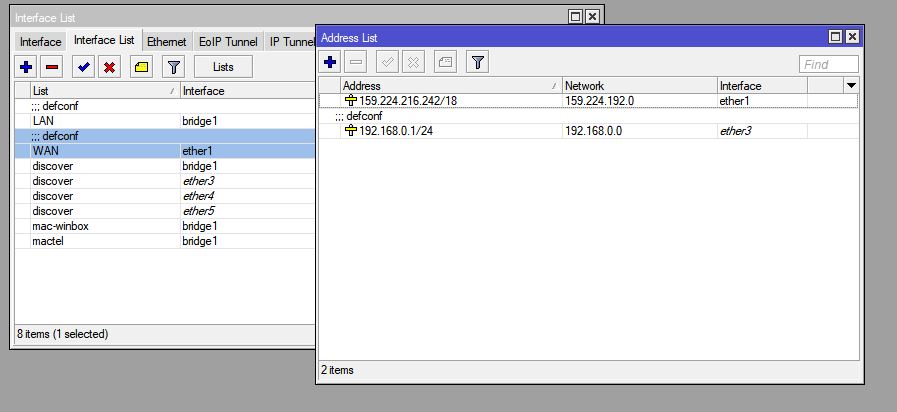Open the Lists button
Image resolution: width=897 pixels, height=412 pixels.
[x=223, y=67]
